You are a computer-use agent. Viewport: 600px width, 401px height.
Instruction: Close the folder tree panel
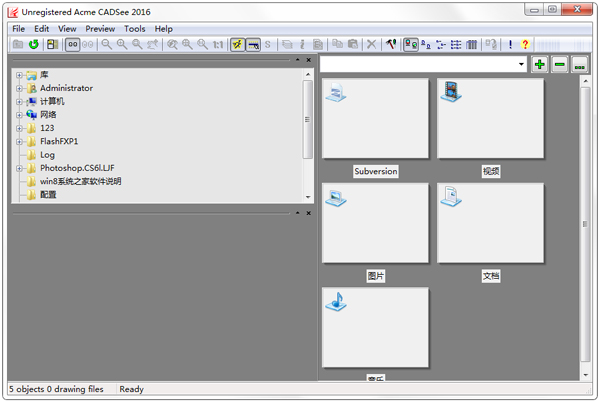(x=308, y=60)
